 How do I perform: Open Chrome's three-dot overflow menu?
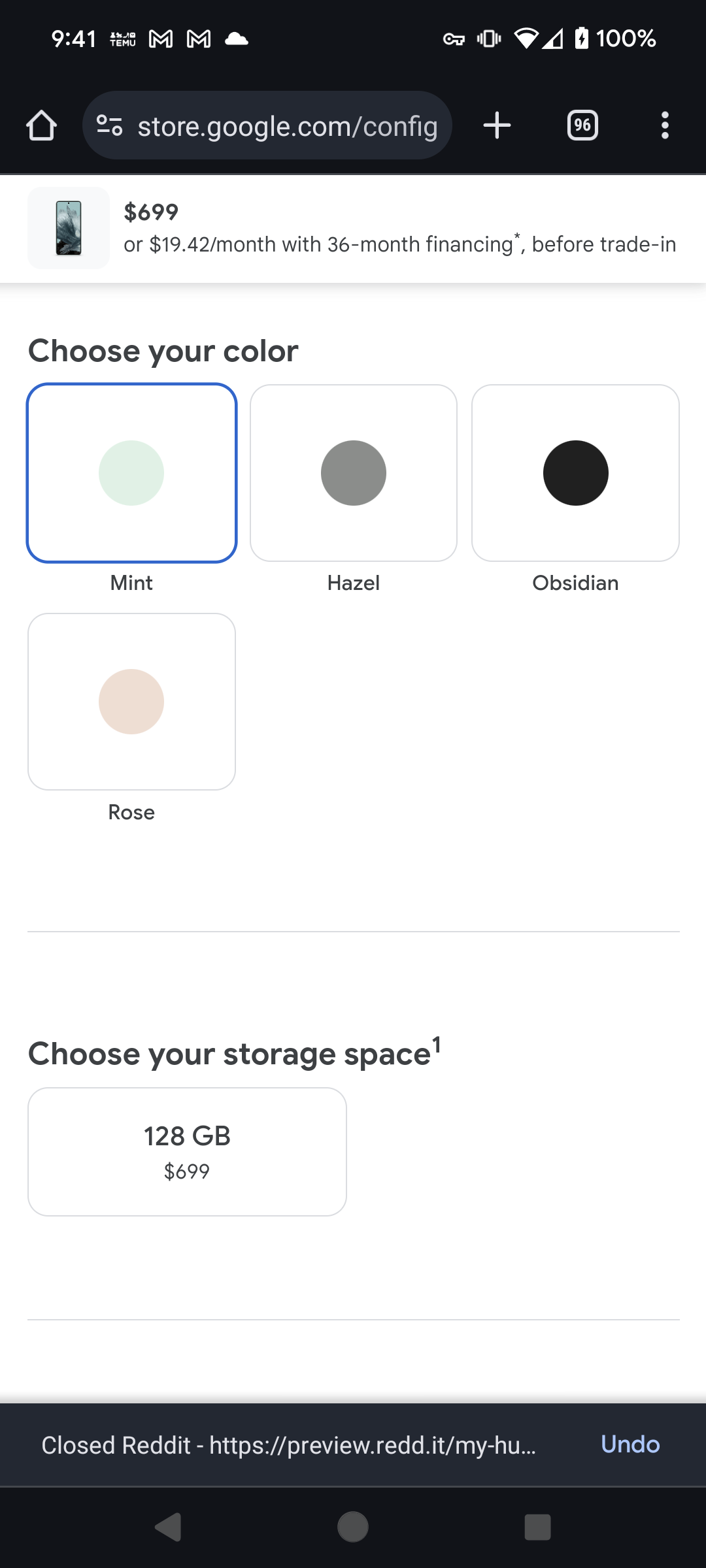665,125
